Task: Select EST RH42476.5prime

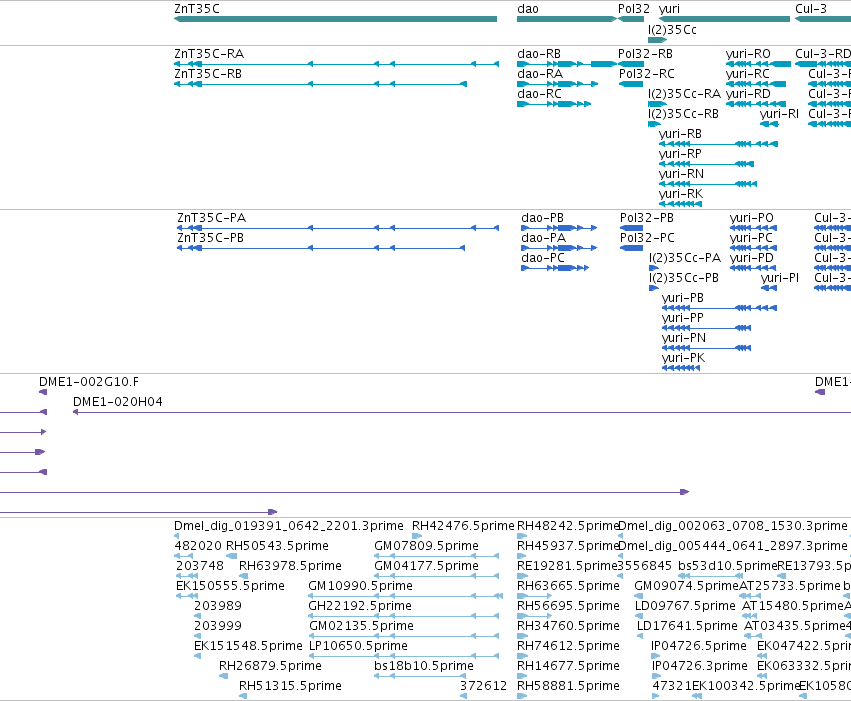Action: 417,536
